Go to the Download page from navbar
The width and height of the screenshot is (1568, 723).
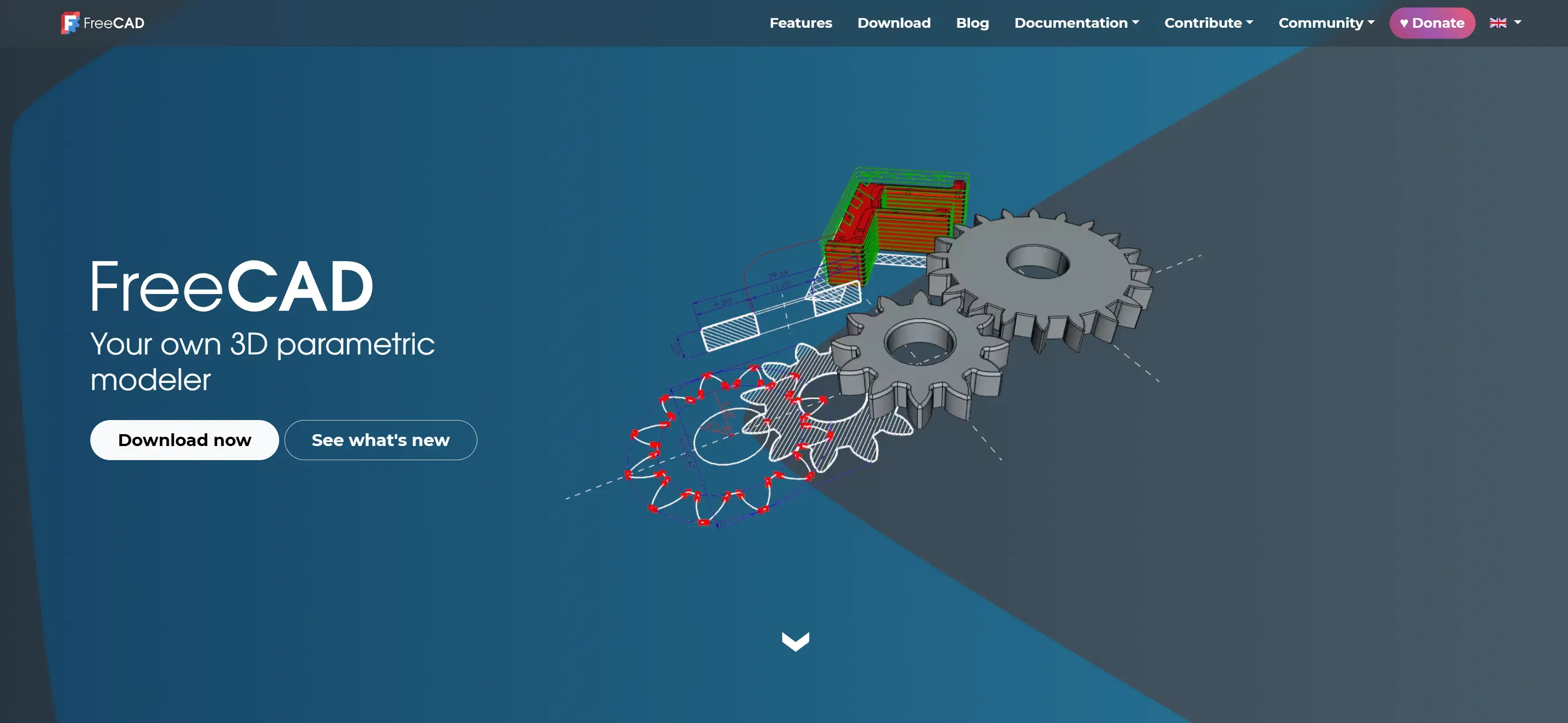coord(893,23)
